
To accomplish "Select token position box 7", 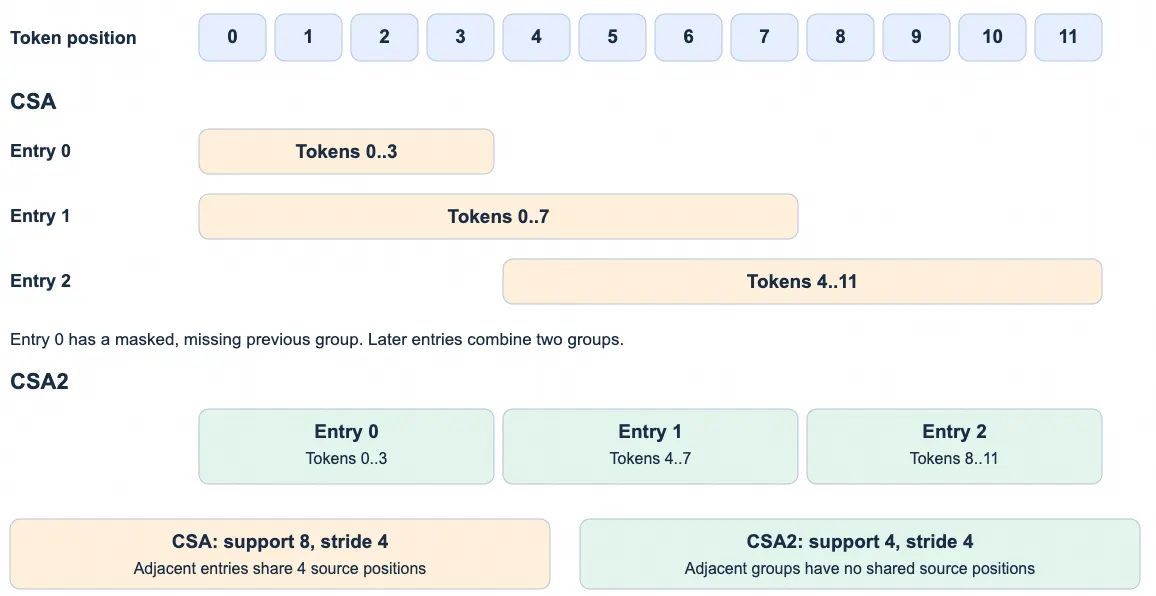I will [x=764, y=37].
